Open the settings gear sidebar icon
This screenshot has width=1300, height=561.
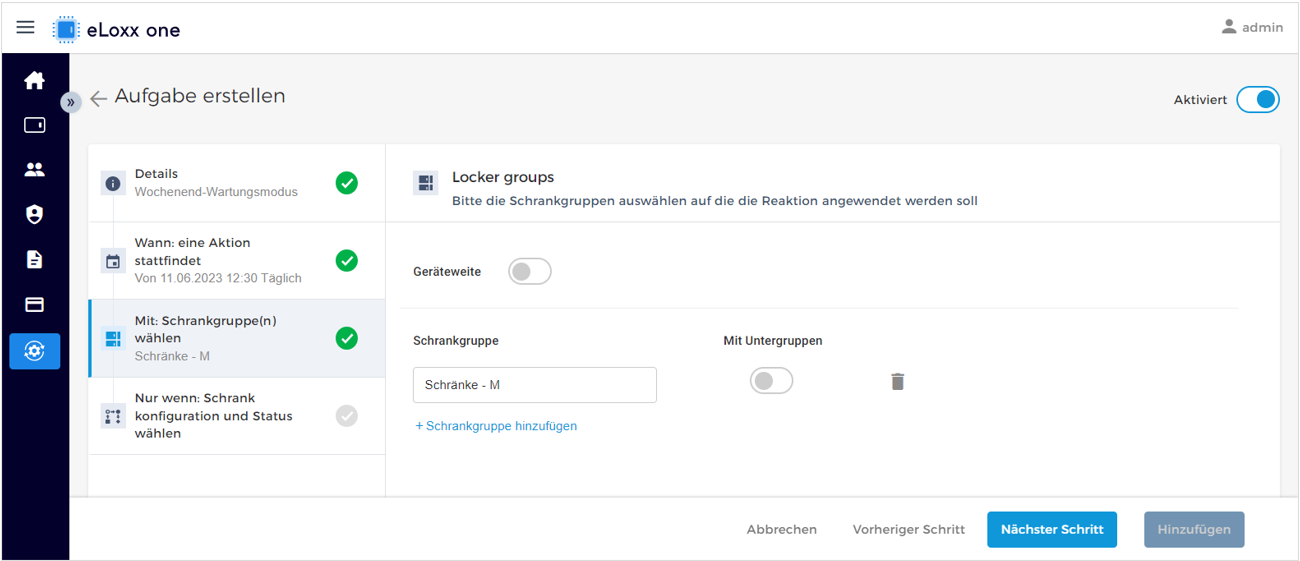pyautogui.click(x=35, y=351)
